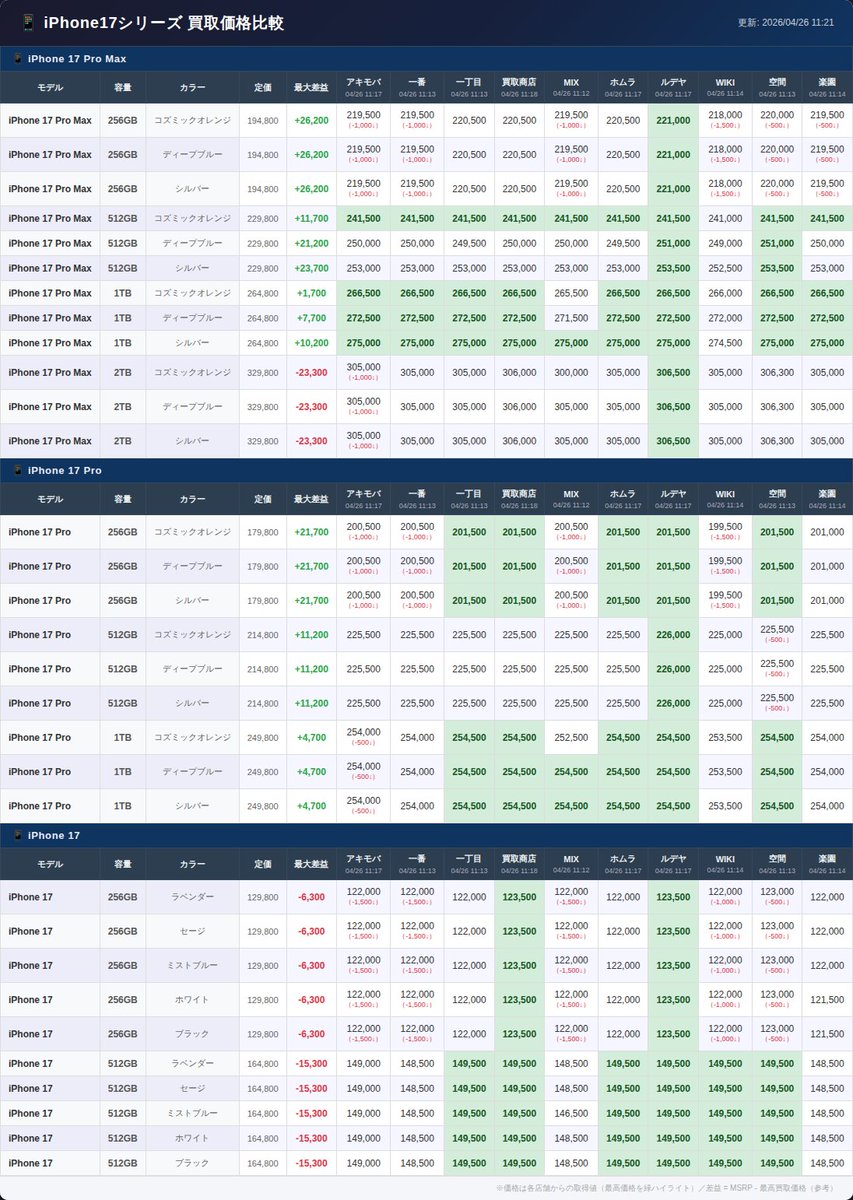Click the +21,200 profit for Pro Max 512GB ディープブルー
This screenshot has height=1200, width=853.
click(x=311, y=244)
